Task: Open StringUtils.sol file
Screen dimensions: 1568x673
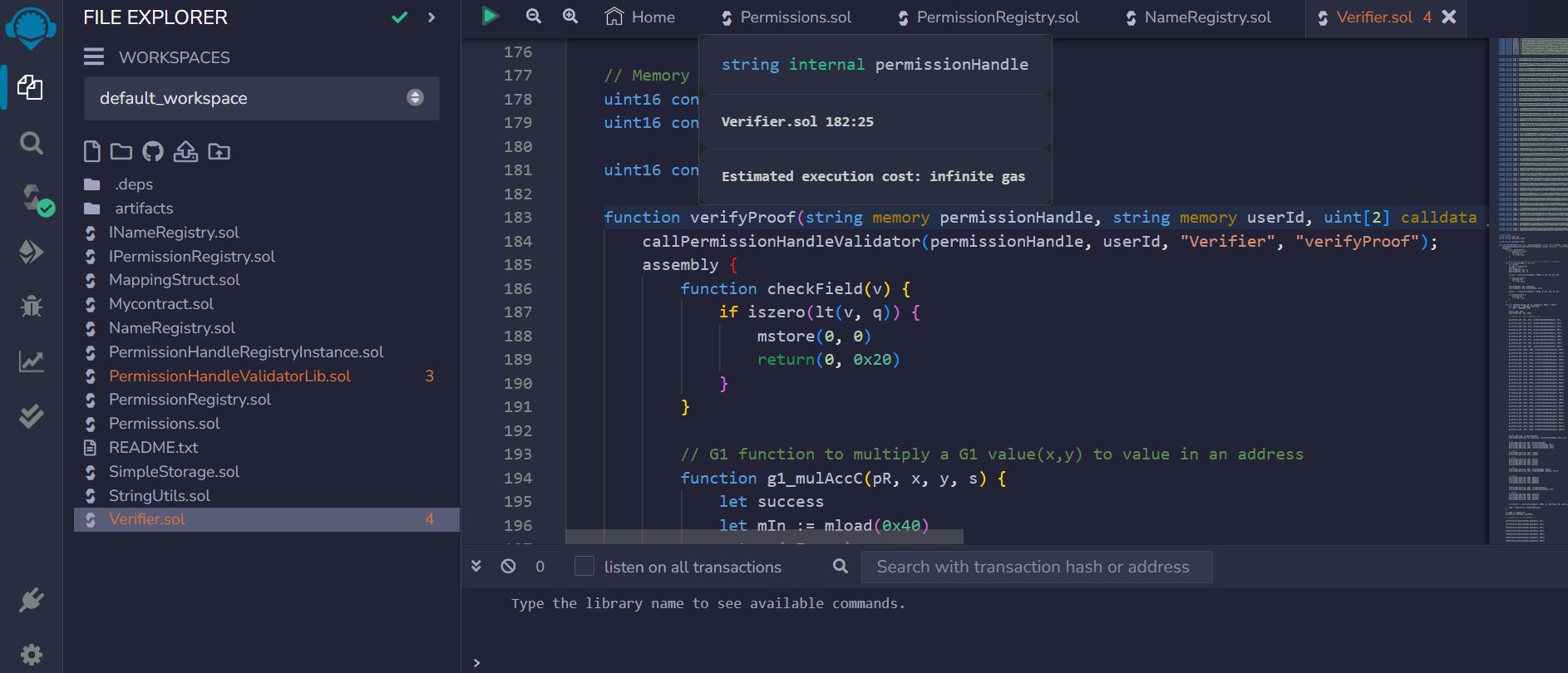Action: 159,496
